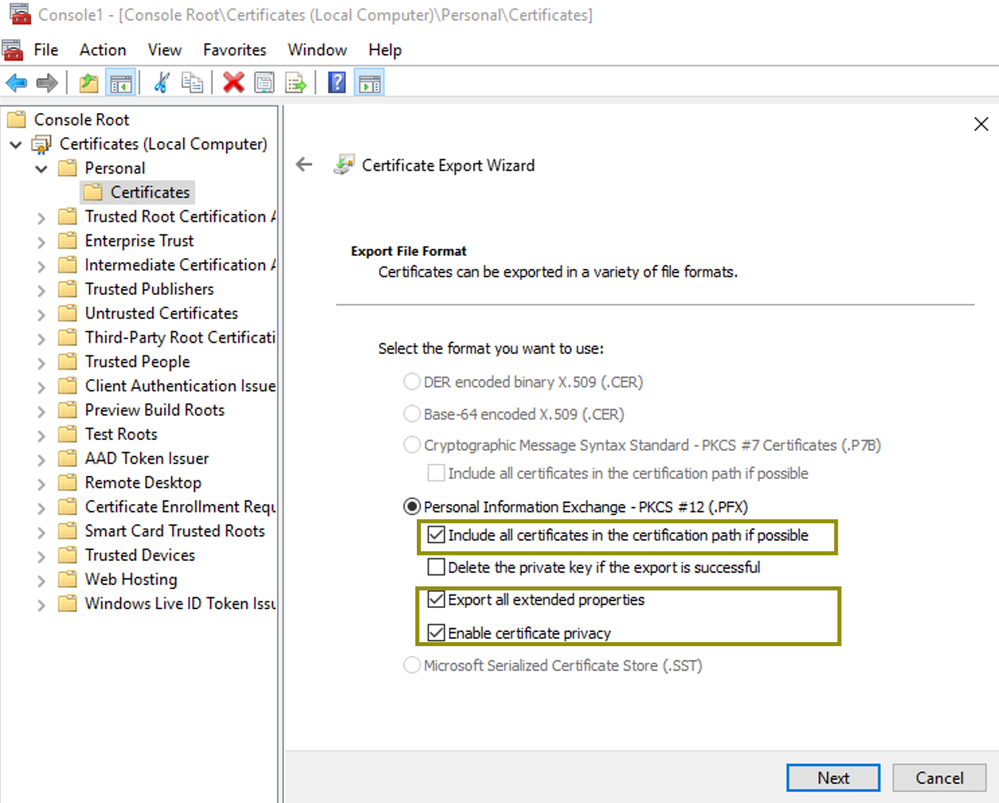Image resolution: width=999 pixels, height=803 pixels.
Task: Click the blue Back arrow in toolbar
Action: 16,83
